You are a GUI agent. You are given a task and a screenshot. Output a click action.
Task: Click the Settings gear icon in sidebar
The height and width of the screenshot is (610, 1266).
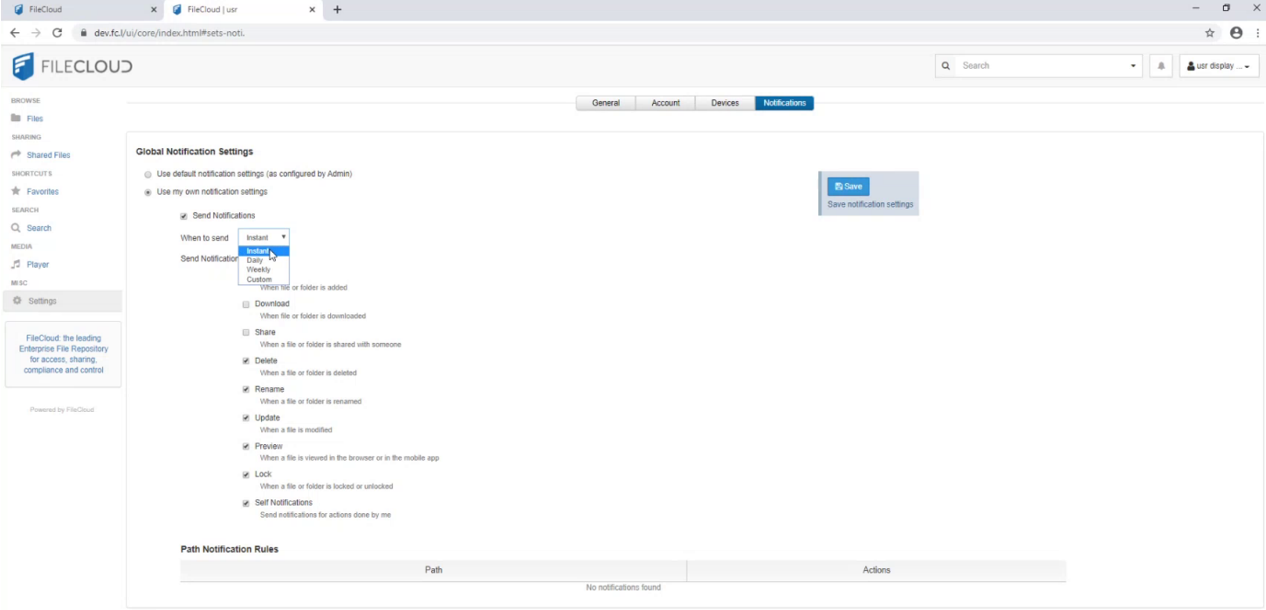[x=17, y=301]
